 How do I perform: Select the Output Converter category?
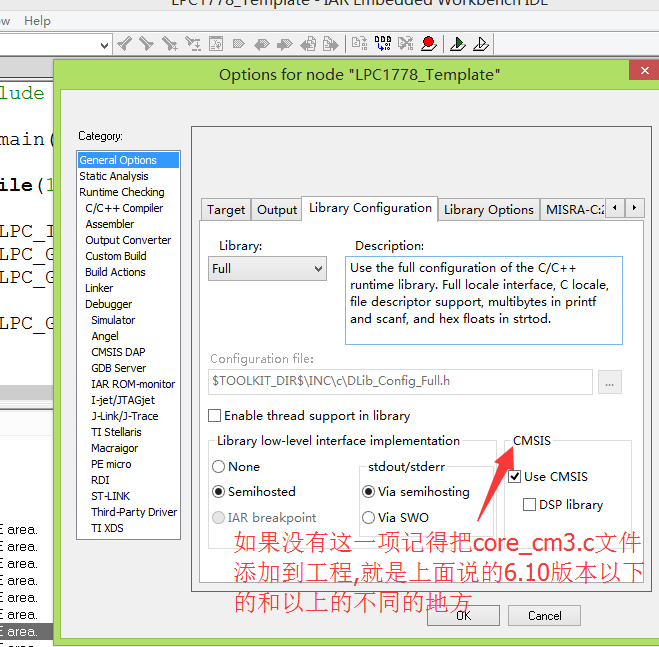click(x=129, y=240)
